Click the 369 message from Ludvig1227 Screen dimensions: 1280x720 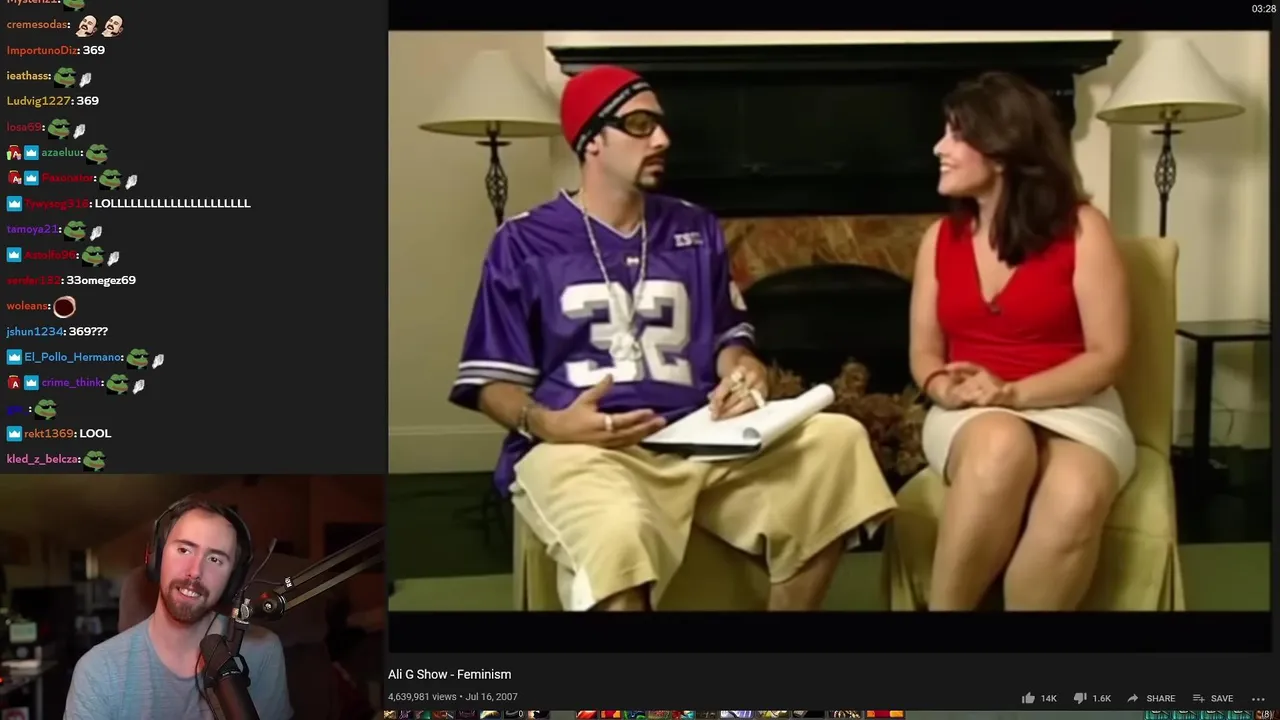click(87, 101)
